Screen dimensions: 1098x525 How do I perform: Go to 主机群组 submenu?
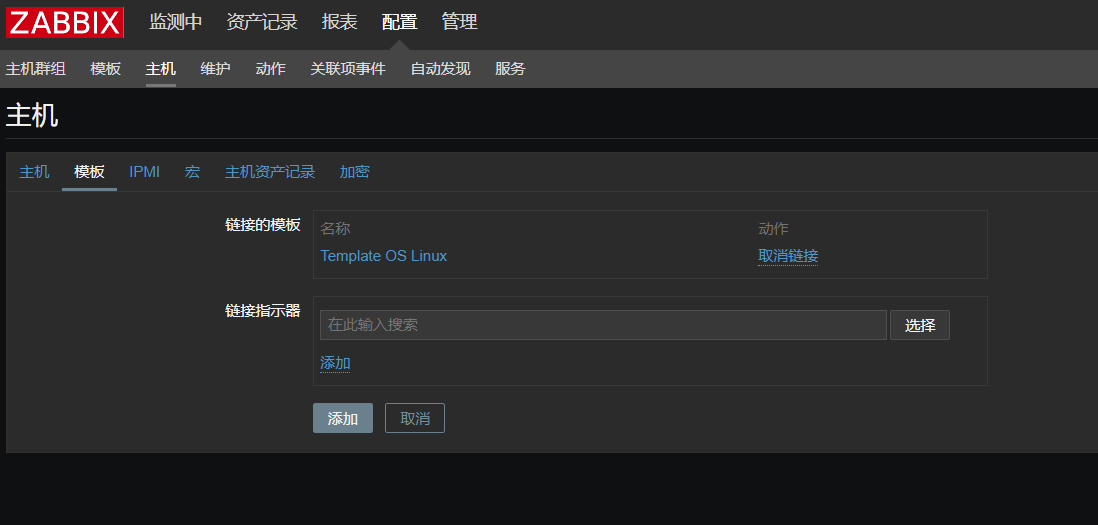tap(36, 69)
